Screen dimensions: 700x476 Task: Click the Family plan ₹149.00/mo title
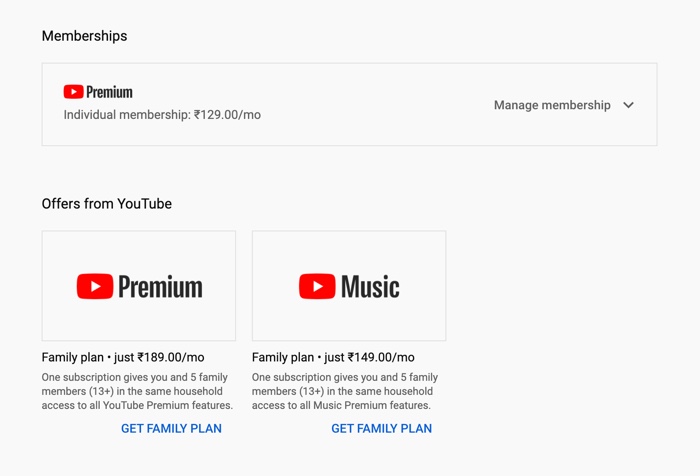(333, 357)
